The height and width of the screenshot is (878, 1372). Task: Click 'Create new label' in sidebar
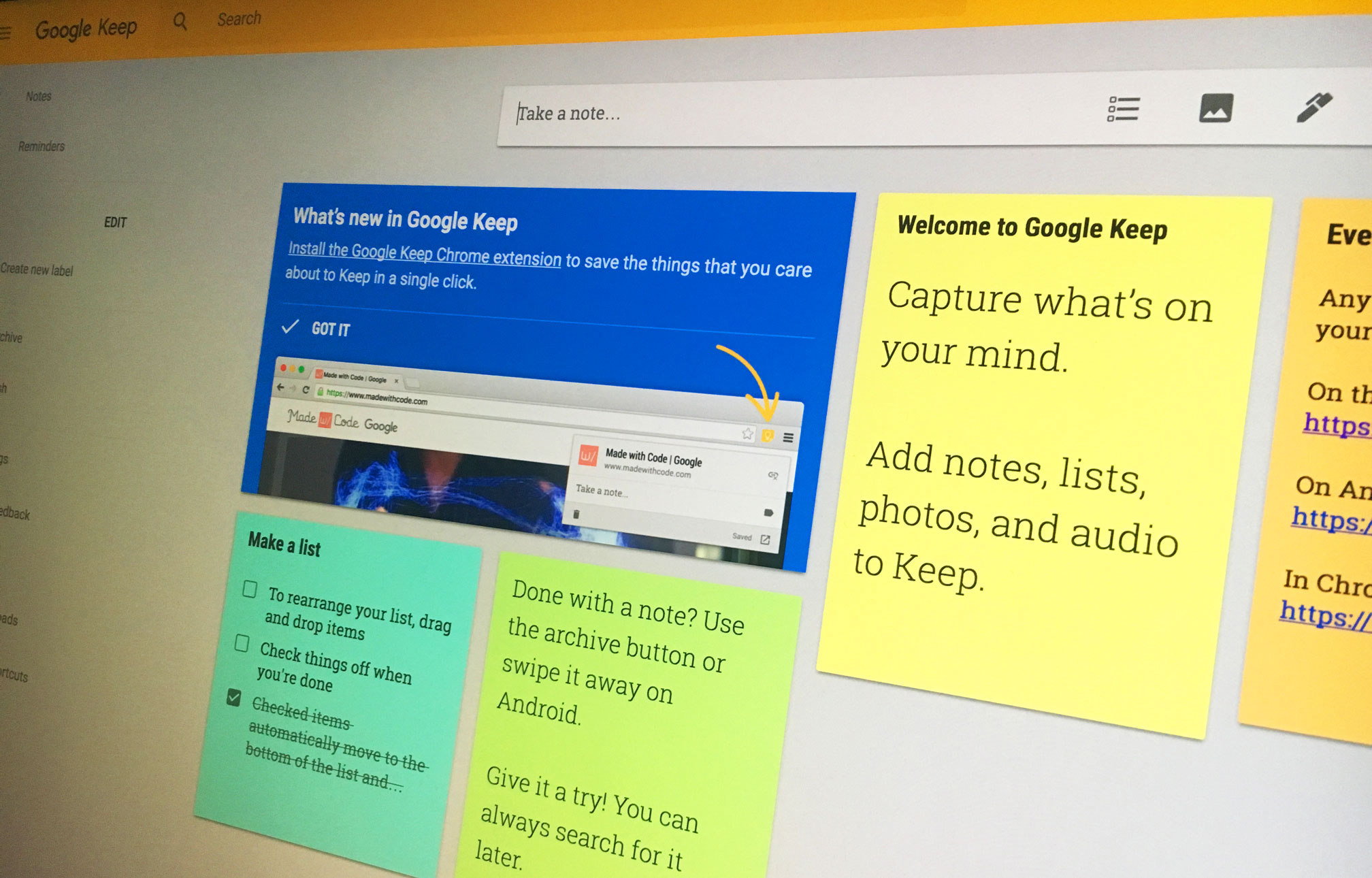37,270
